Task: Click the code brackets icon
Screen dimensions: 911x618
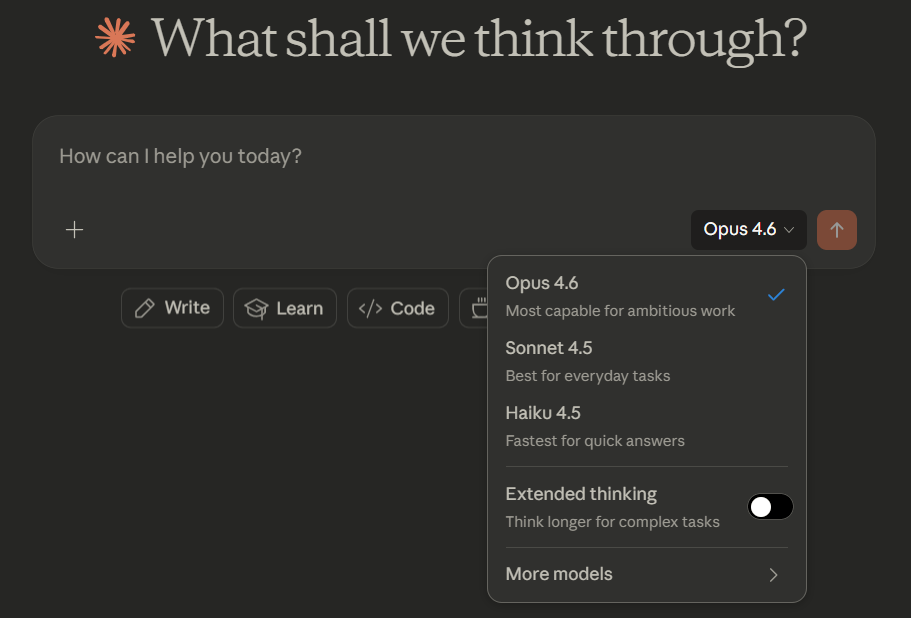Action: (x=370, y=308)
